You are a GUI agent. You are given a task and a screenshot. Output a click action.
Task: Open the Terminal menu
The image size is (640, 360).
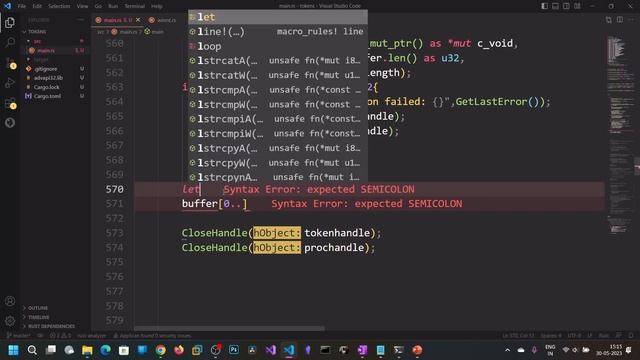(x=135, y=6)
